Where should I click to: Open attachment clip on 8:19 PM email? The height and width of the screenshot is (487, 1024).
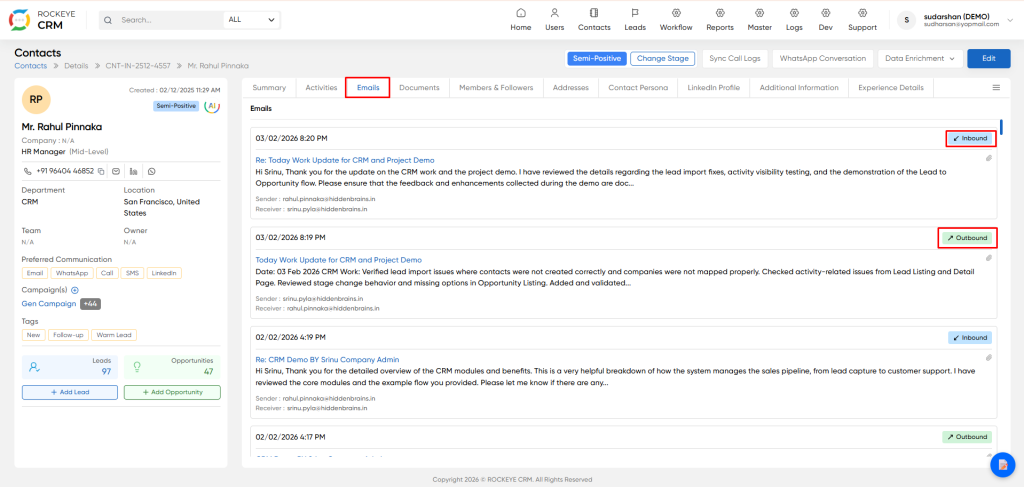tap(989, 258)
